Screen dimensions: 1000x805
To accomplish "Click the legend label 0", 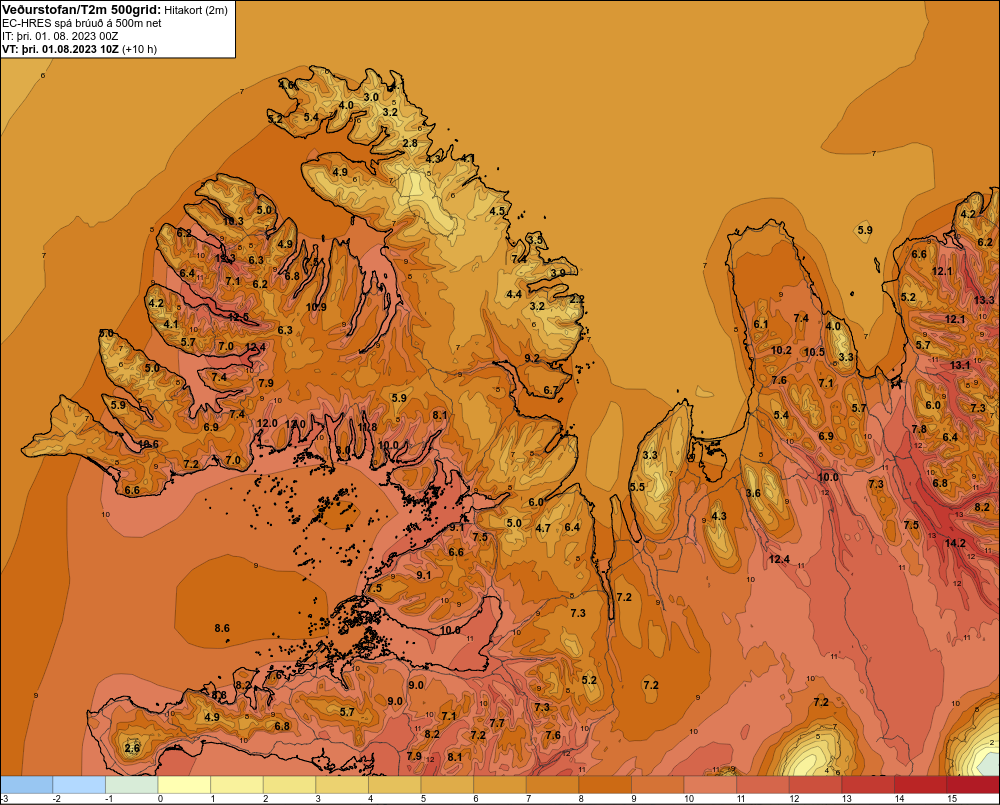I will (160, 799).
